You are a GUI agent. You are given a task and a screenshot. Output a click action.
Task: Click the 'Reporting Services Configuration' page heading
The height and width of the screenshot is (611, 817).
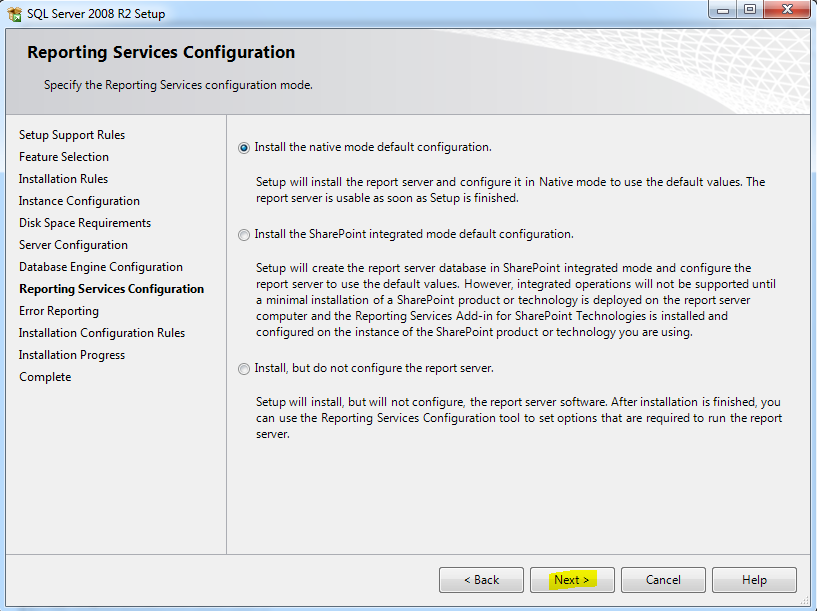pos(161,52)
